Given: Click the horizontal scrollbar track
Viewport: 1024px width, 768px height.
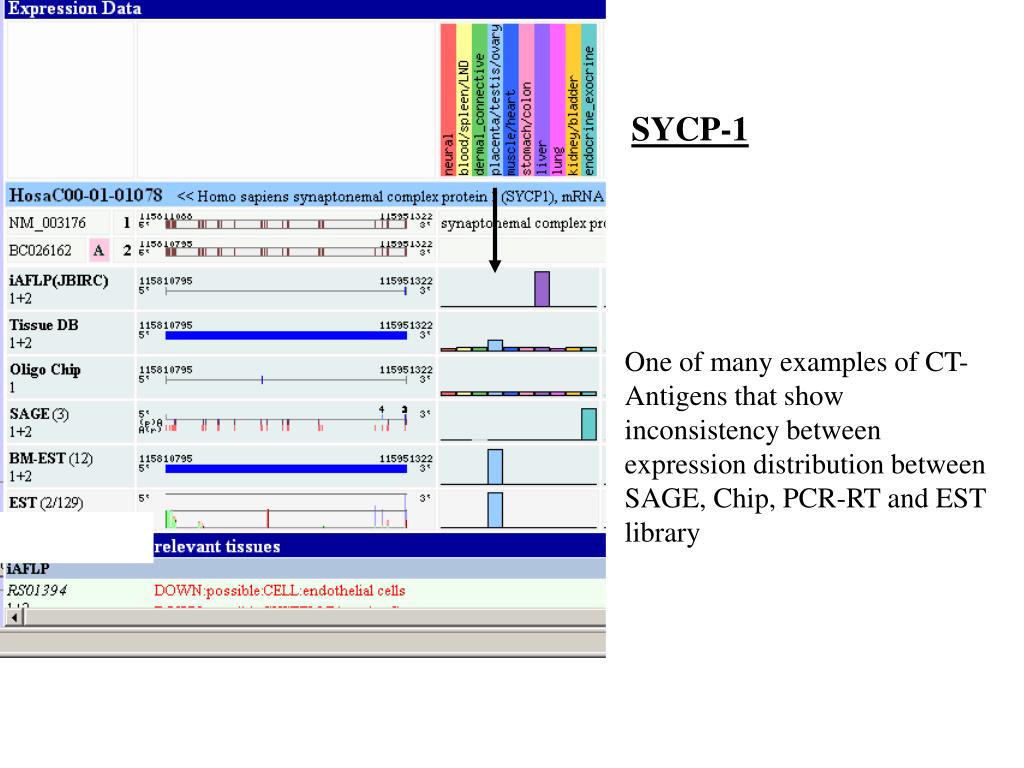Looking at the screenshot, I should 315,617.
